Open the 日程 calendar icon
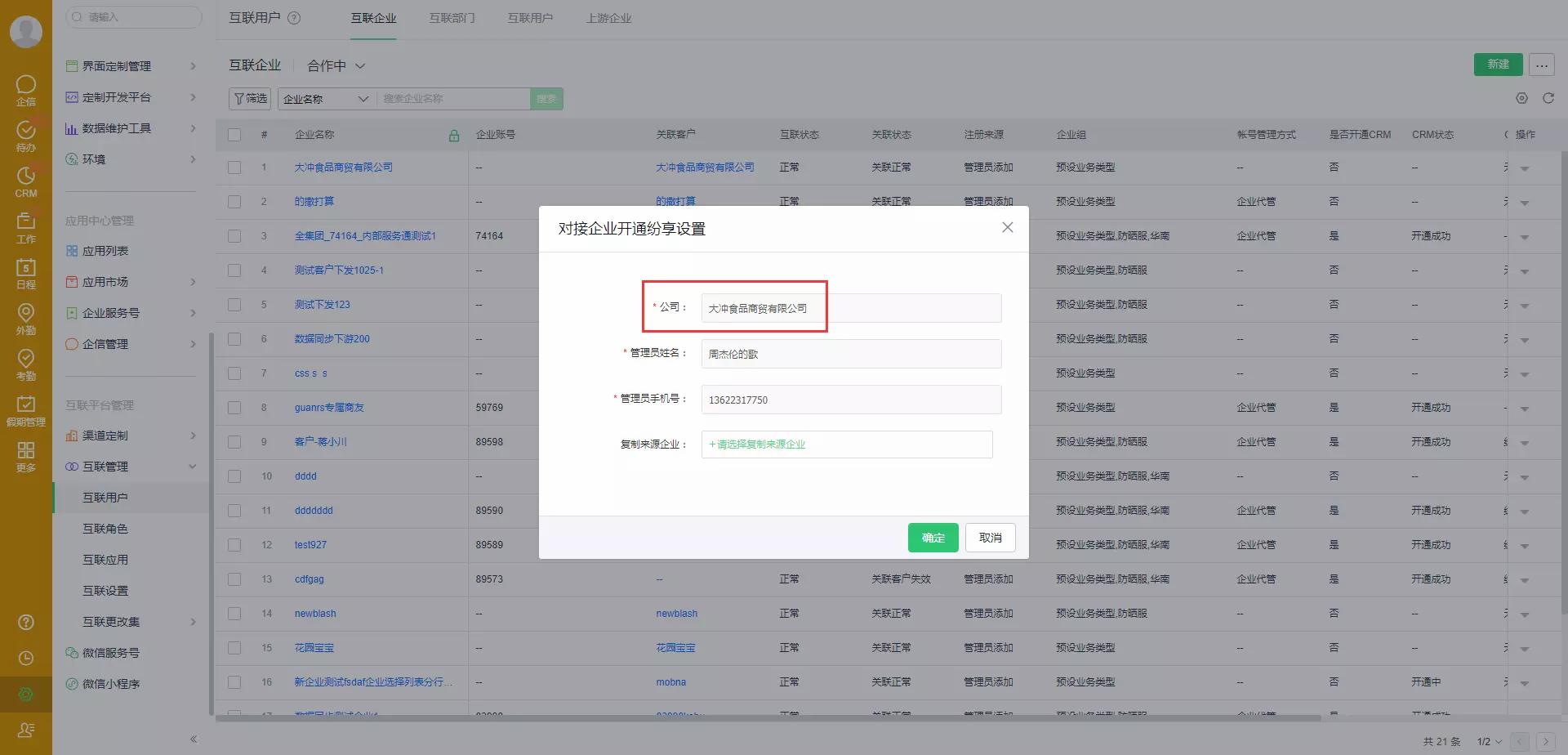This screenshot has width=1568, height=755. [x=25, y=270]
